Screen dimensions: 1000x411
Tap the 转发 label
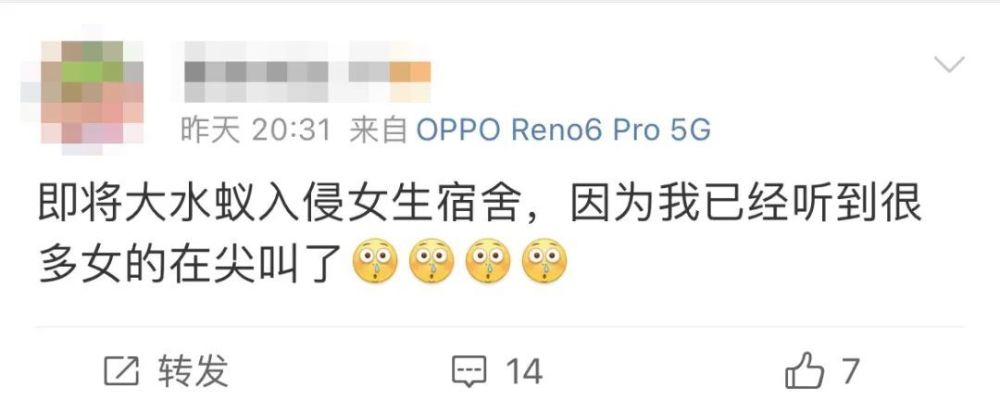tap(193, 371)
